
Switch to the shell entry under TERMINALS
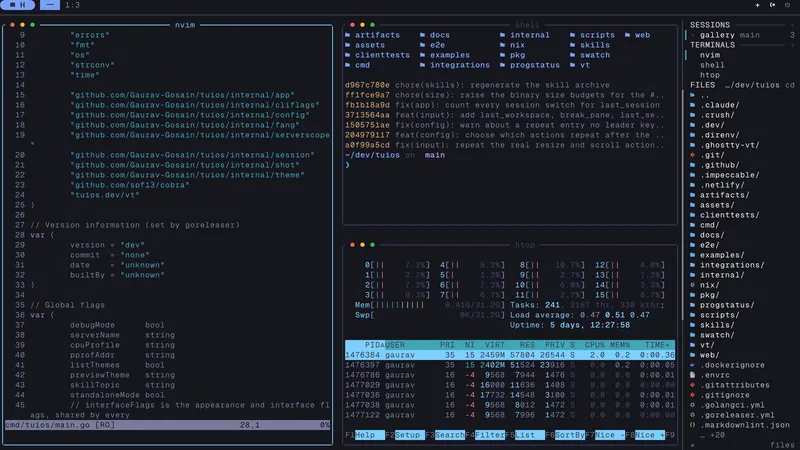tap(712, 65)
